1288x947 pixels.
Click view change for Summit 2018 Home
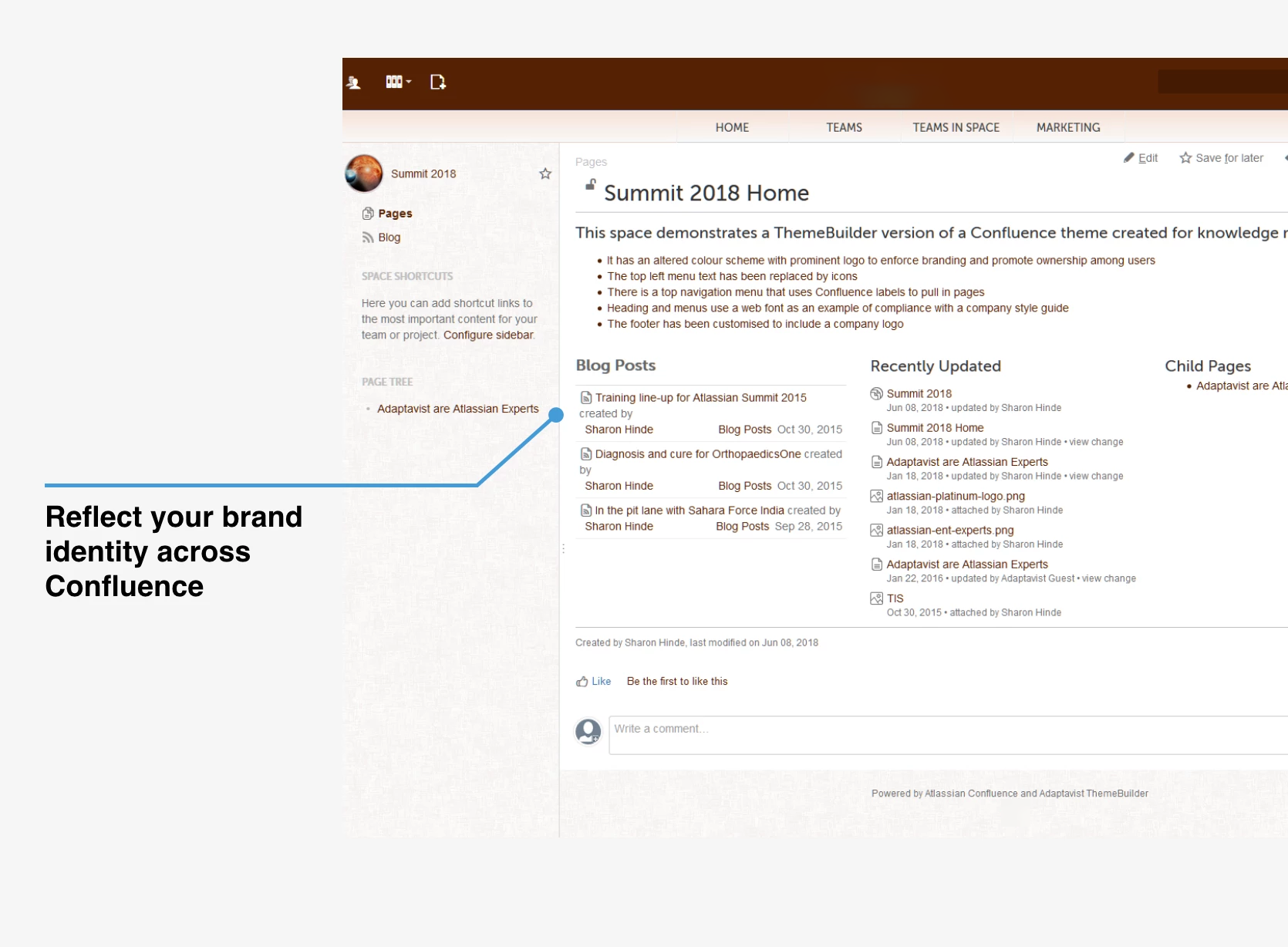point(1096,443)
